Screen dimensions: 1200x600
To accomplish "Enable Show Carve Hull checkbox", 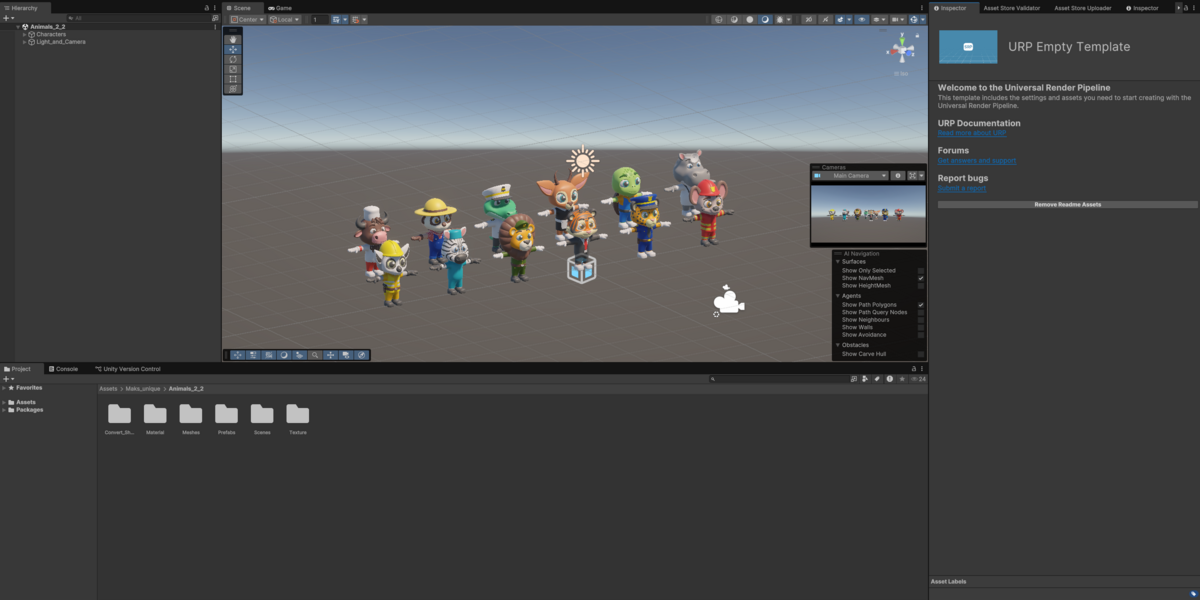I will coord(921,354).
